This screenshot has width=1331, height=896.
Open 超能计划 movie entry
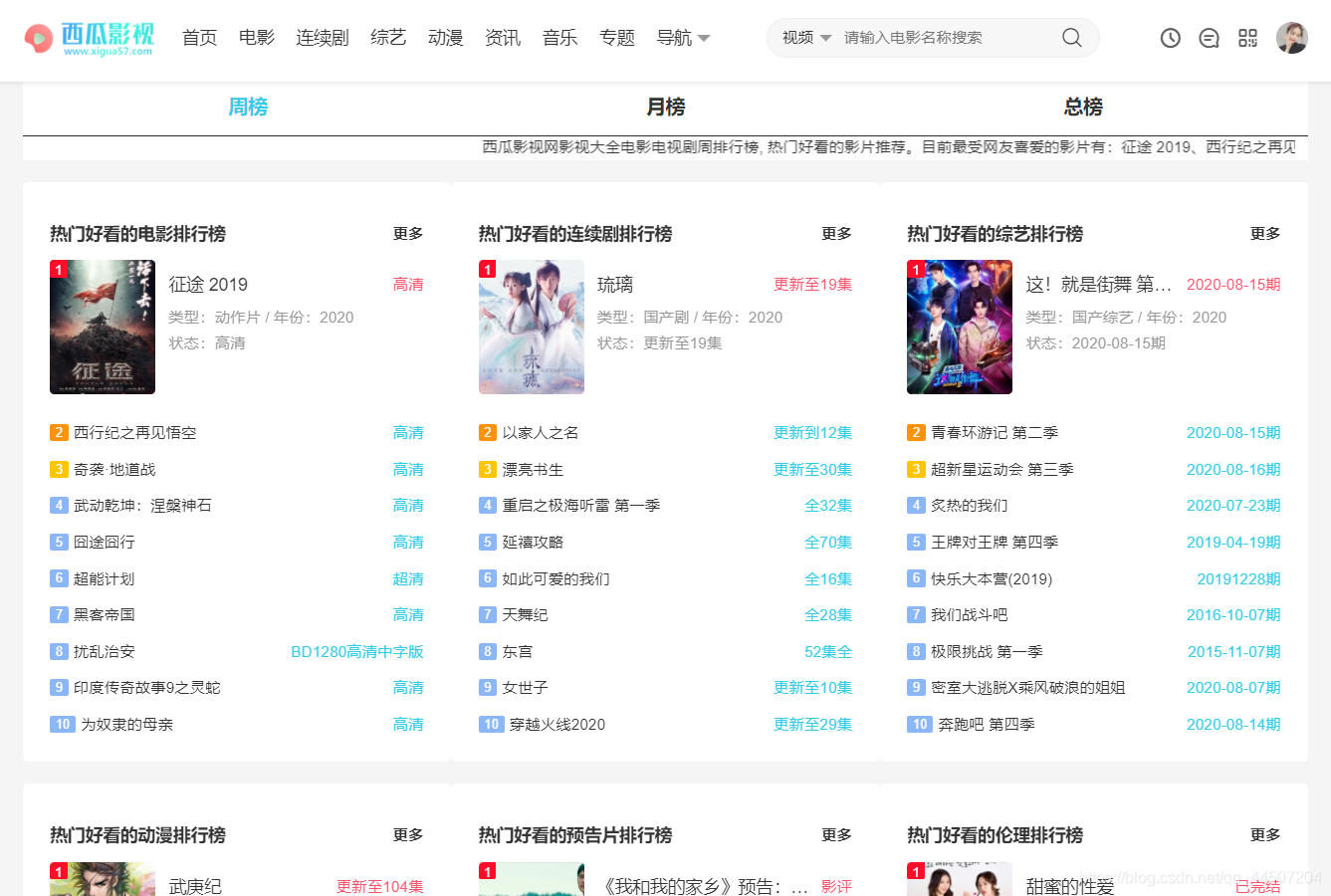point(105,578)
